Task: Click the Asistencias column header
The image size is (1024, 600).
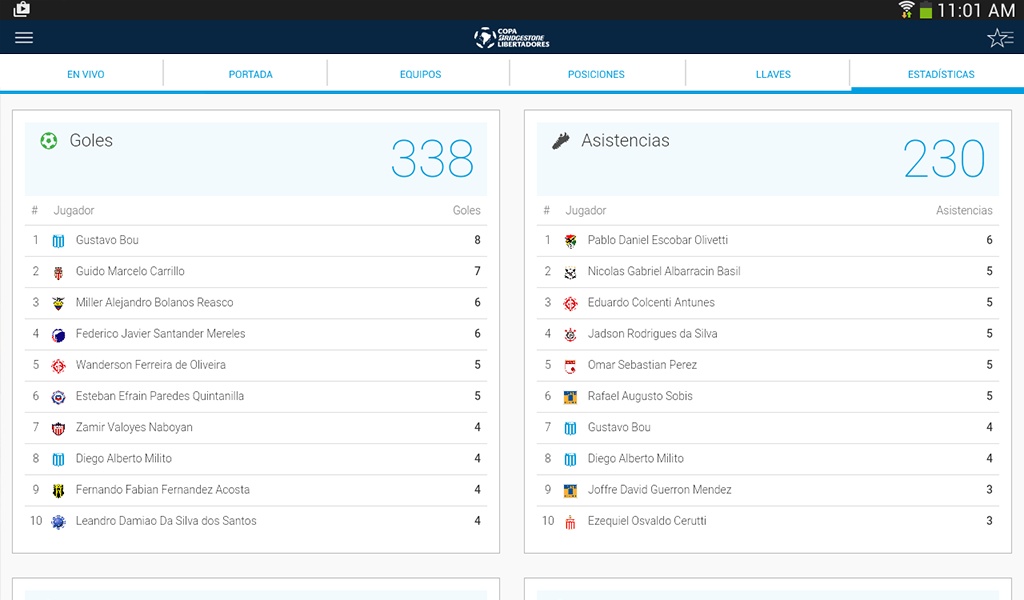Action: pos(964,210)
